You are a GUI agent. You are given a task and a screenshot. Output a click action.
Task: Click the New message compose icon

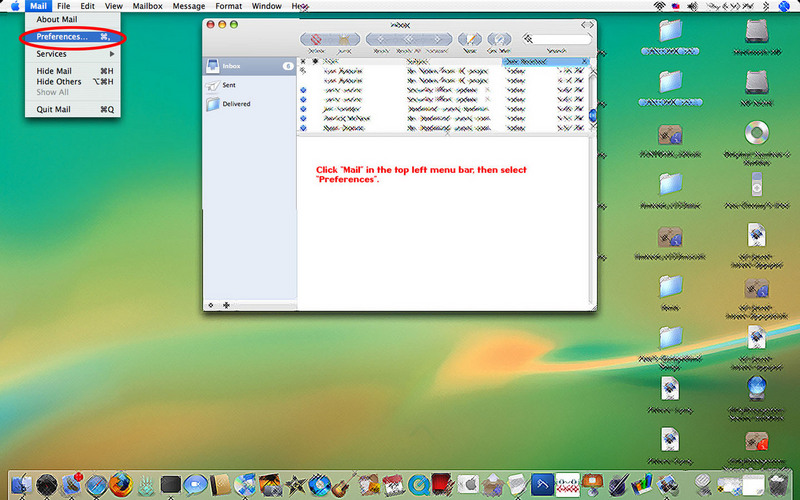coord(469,40)
